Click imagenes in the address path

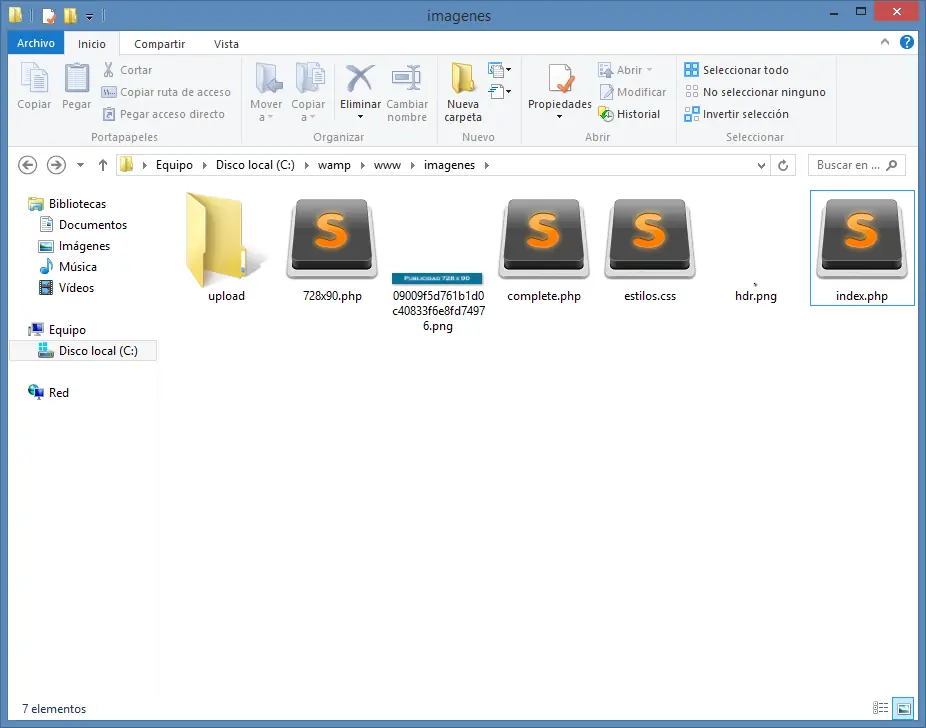click(x=449, y=165)
